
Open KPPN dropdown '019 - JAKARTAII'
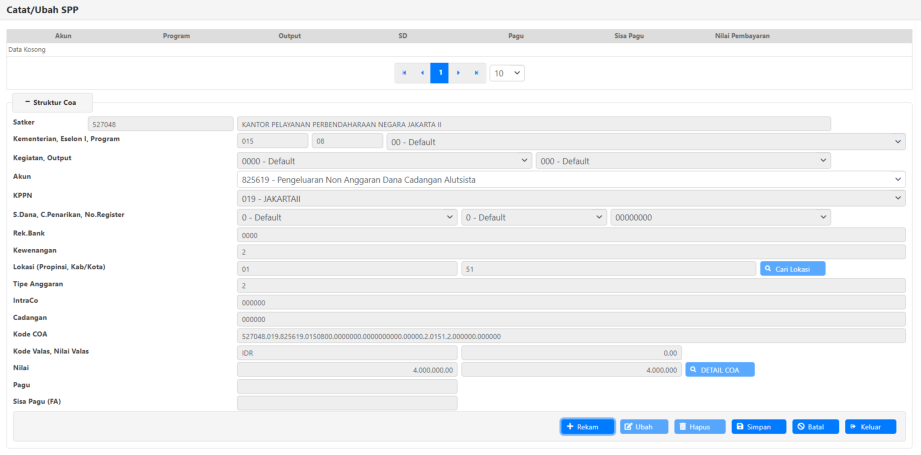pyautogui.click(x=571, y=198)
